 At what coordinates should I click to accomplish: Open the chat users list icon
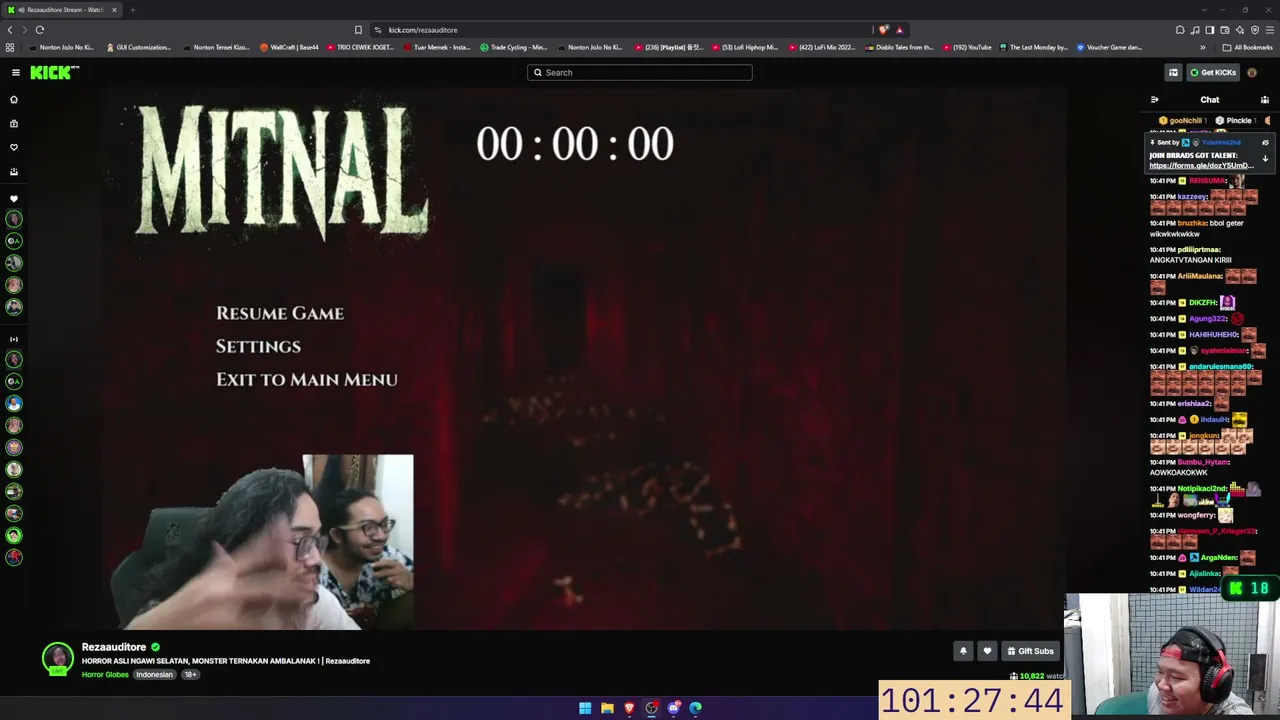tap(1265, 100)
